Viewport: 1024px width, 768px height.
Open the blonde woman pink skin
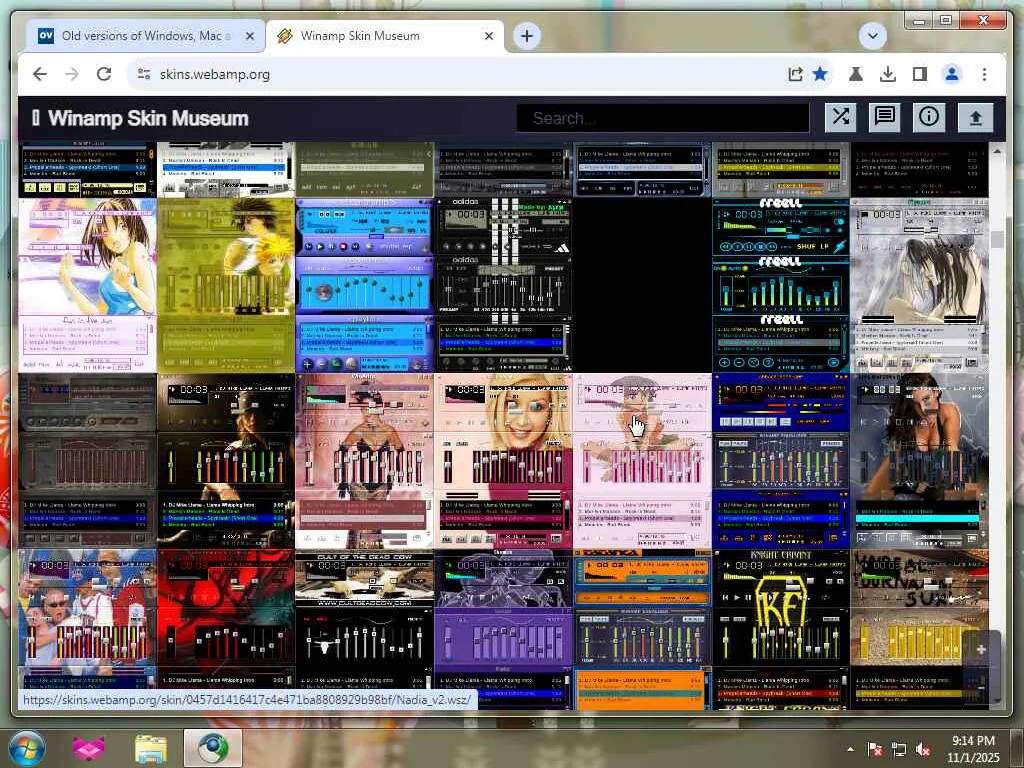coord(504,460)
